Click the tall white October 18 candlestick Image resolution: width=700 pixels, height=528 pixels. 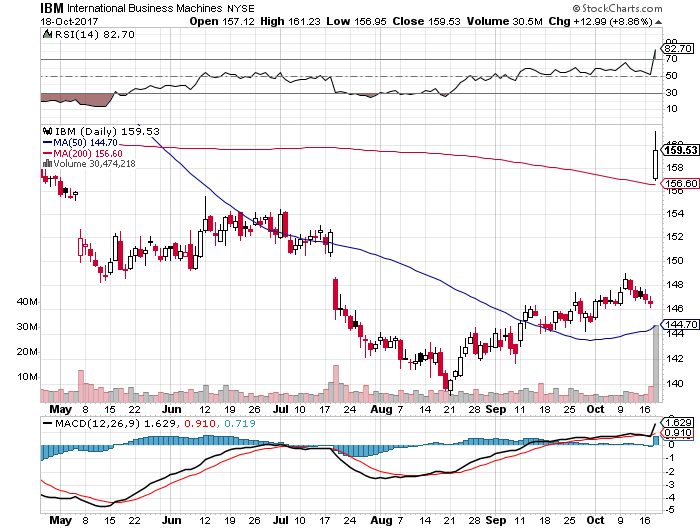(x=655, y=164)
